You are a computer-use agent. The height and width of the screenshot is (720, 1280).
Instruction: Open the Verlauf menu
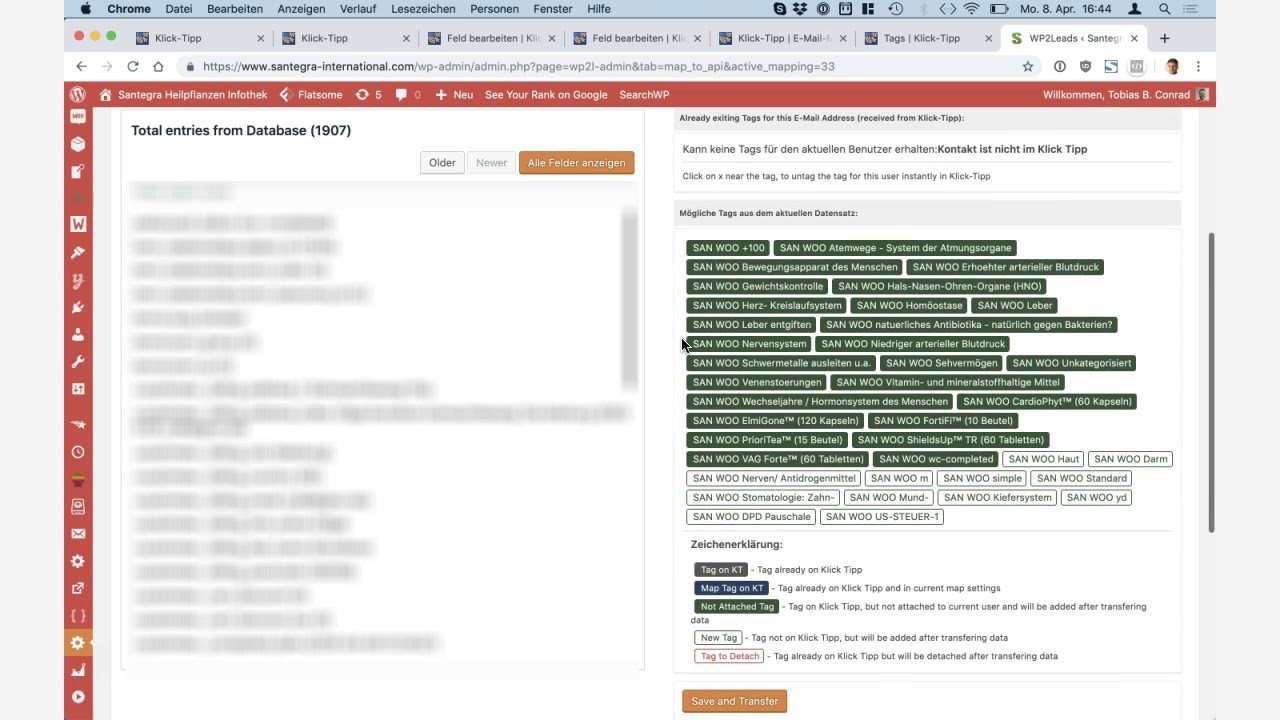(358, 9)
